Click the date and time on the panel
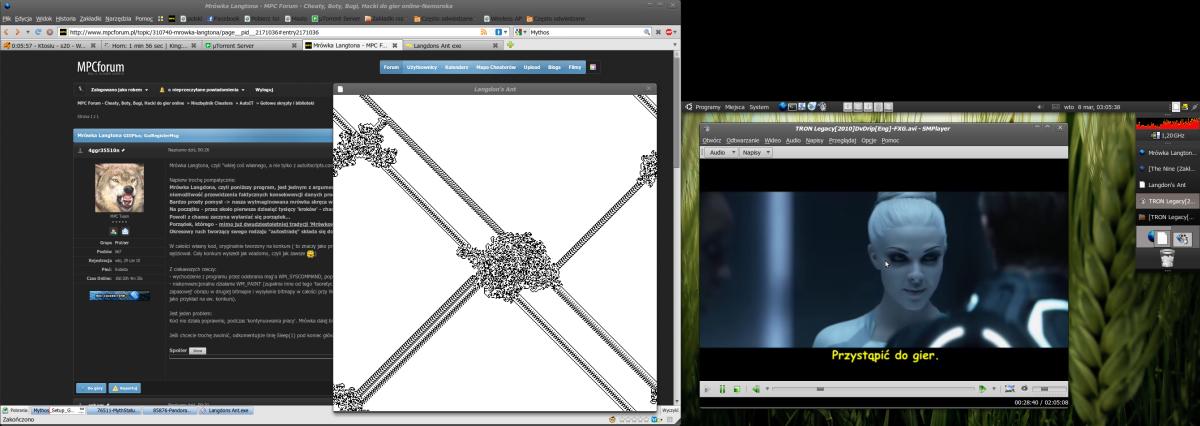This screenshot has width=1200, height=426. tap(1092, 106)
